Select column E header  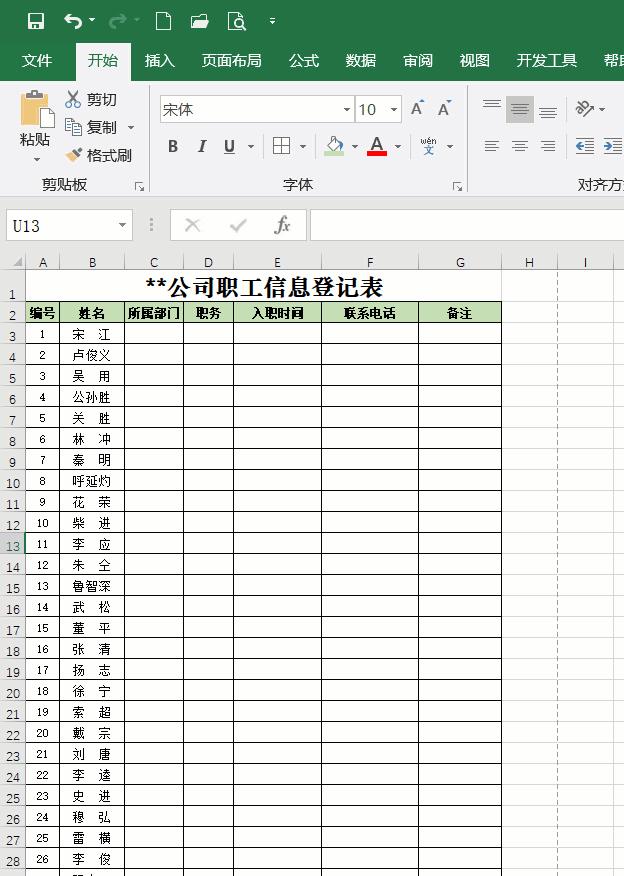(x=277, y=262)
